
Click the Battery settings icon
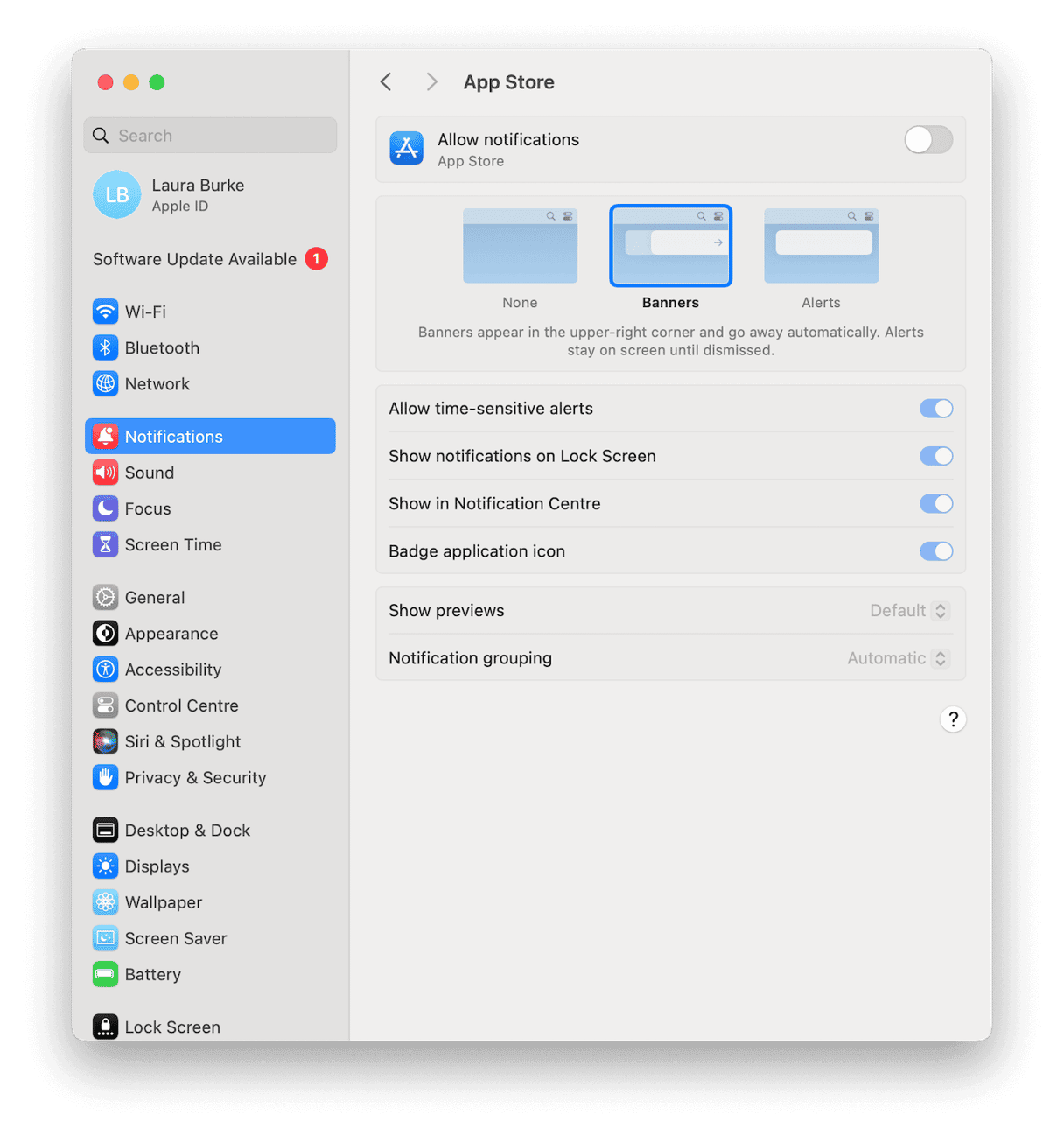(105, 974)
